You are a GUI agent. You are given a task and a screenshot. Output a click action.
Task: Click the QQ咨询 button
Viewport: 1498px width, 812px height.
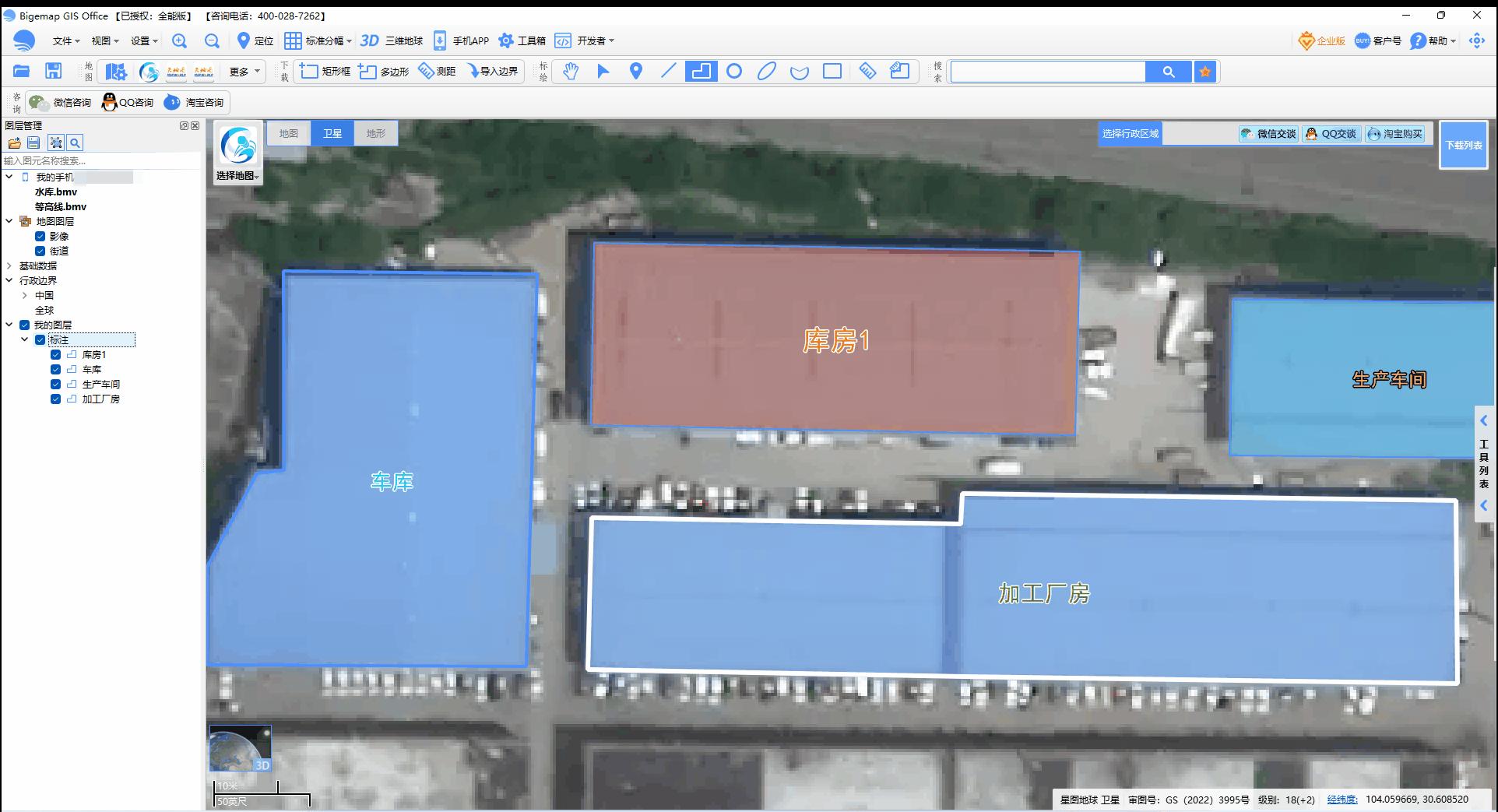[x=127, y=102]
